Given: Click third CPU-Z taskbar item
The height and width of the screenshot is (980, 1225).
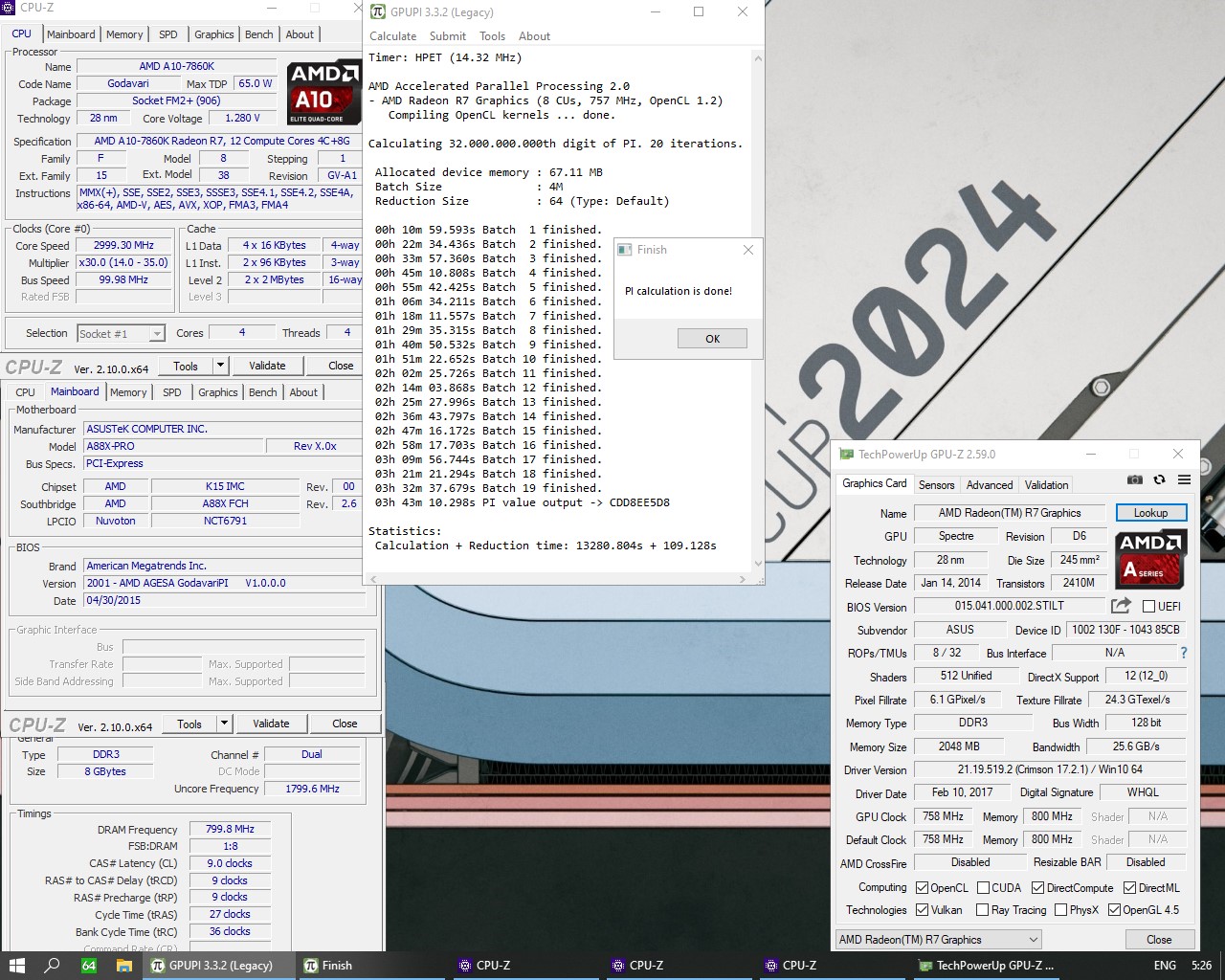Looking at the screenshot, I should (x=832, y=966).
